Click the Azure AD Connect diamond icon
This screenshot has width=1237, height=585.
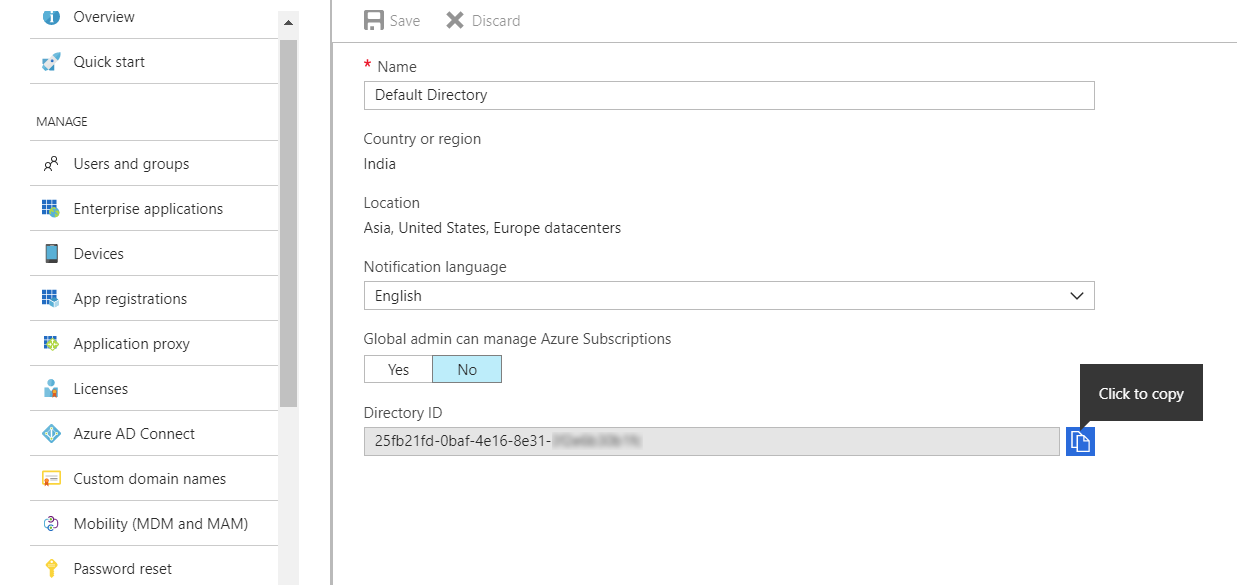[51, 434]
